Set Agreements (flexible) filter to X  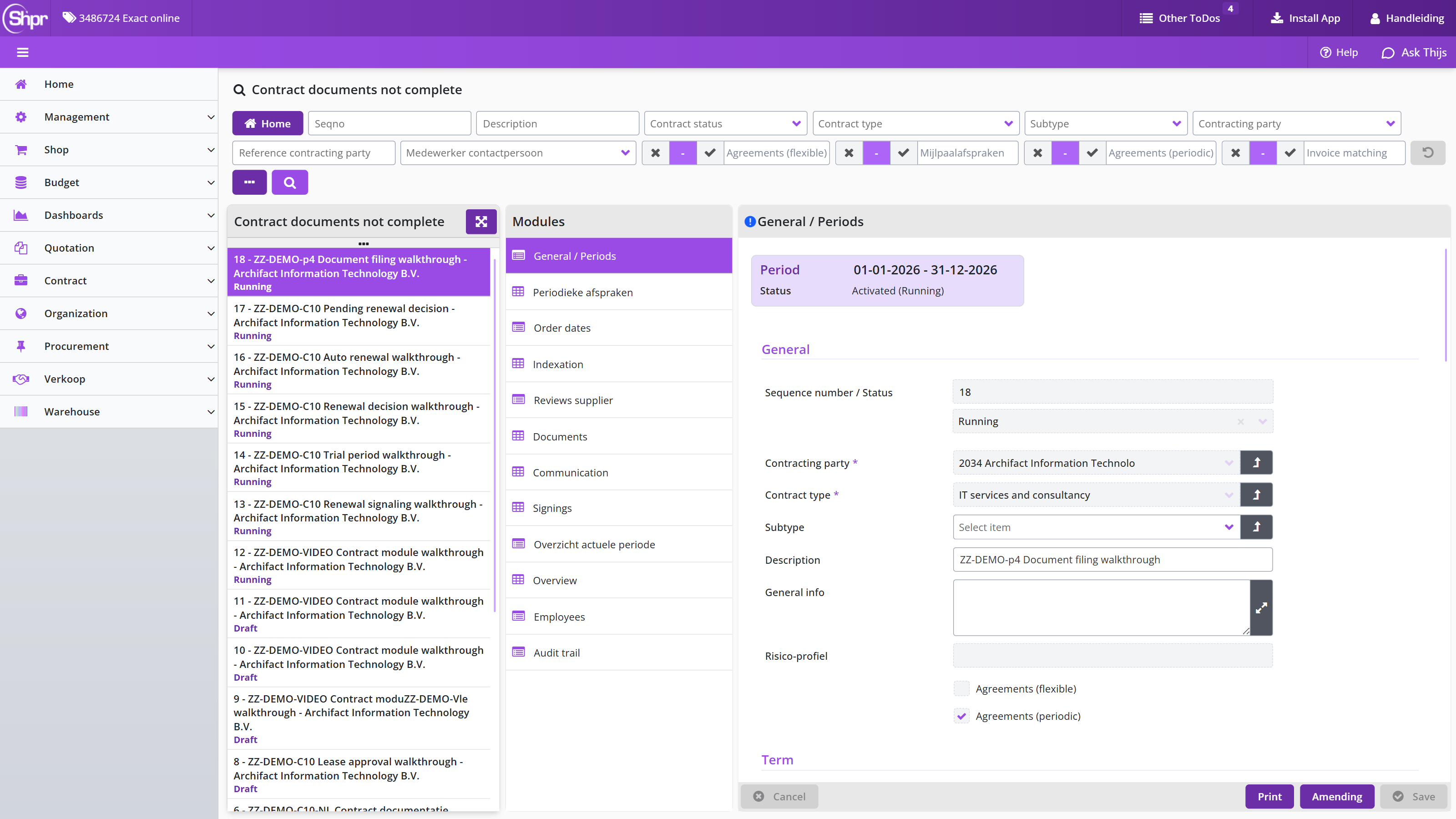point(656,152)
